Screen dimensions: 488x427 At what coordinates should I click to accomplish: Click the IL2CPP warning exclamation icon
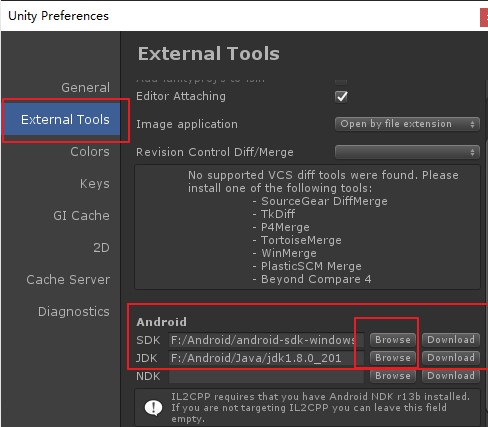click(x=153, y=407)
